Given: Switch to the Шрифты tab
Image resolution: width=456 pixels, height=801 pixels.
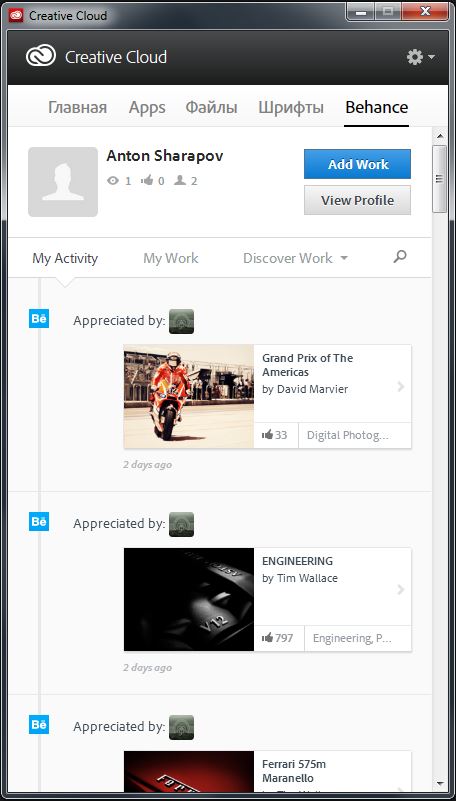Looking at the screenshot, I should click(291, 108).
